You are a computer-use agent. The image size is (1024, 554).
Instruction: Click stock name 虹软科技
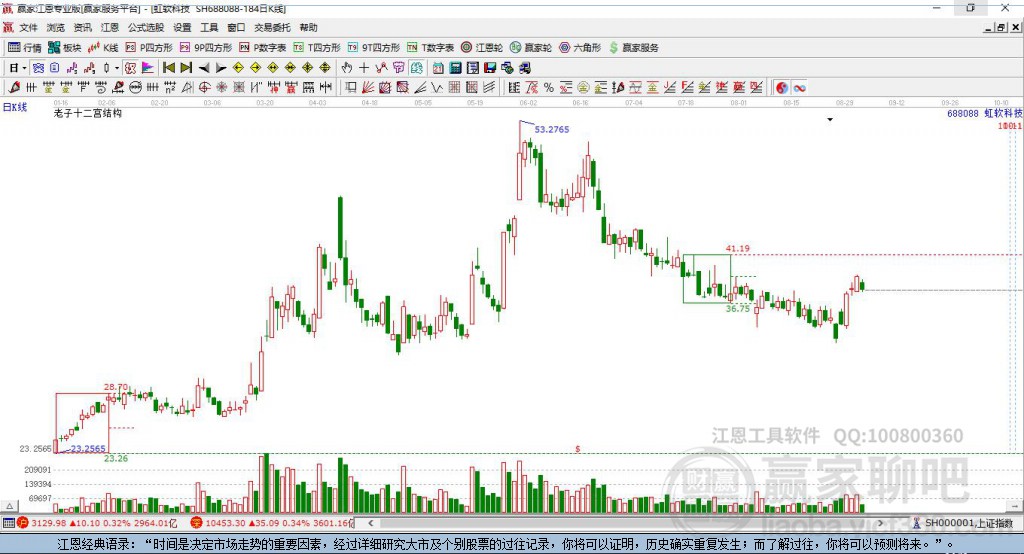(x=1003, y=114)
